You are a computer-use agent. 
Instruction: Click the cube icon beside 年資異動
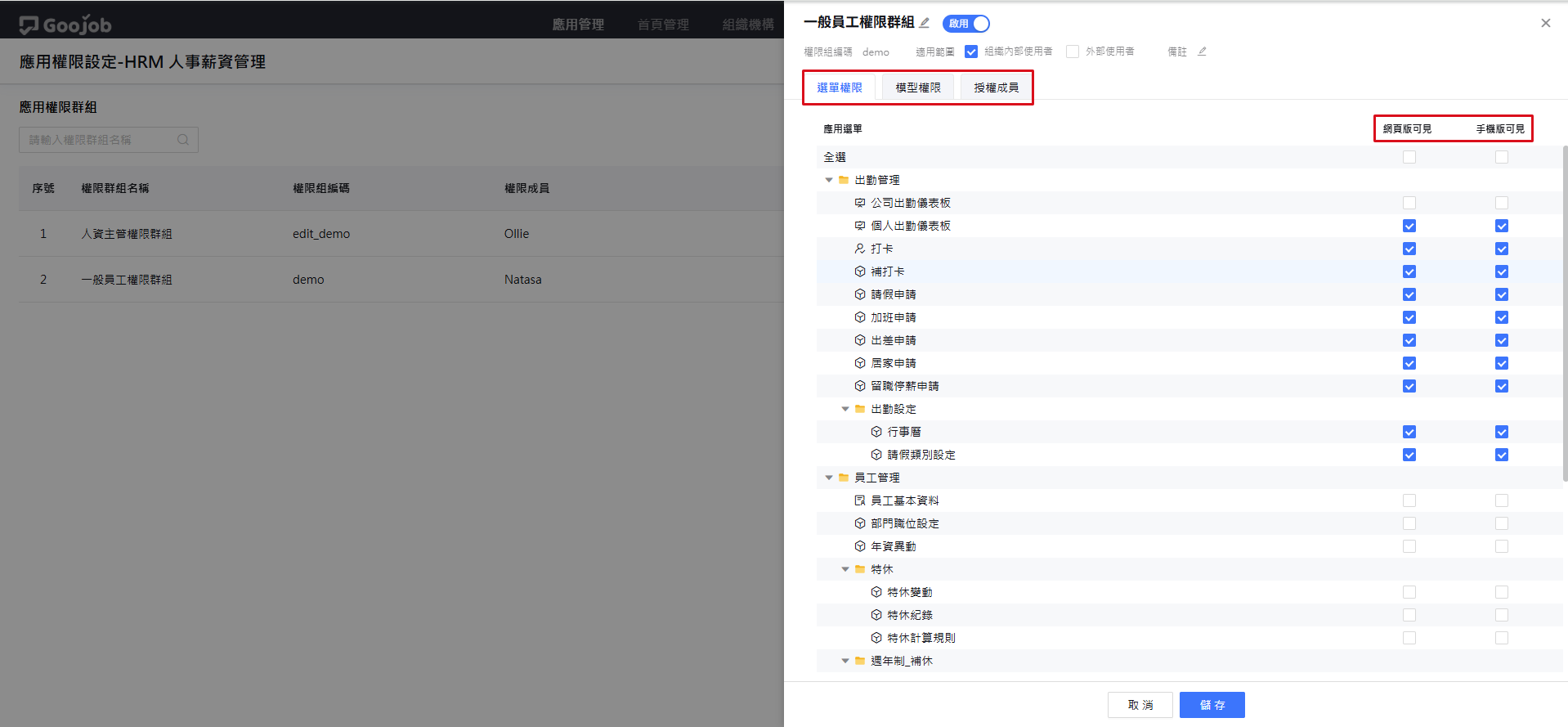tap(860, 546)
